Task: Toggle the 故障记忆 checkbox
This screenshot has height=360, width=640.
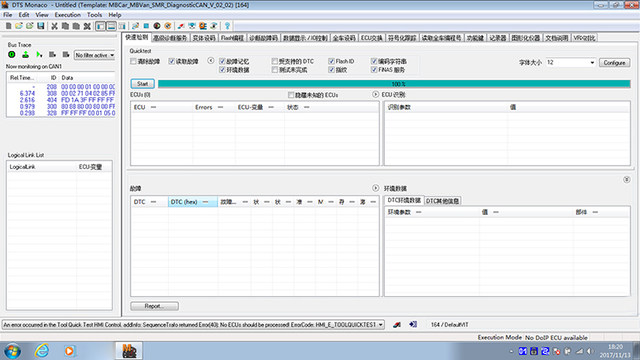Action: 222,61
